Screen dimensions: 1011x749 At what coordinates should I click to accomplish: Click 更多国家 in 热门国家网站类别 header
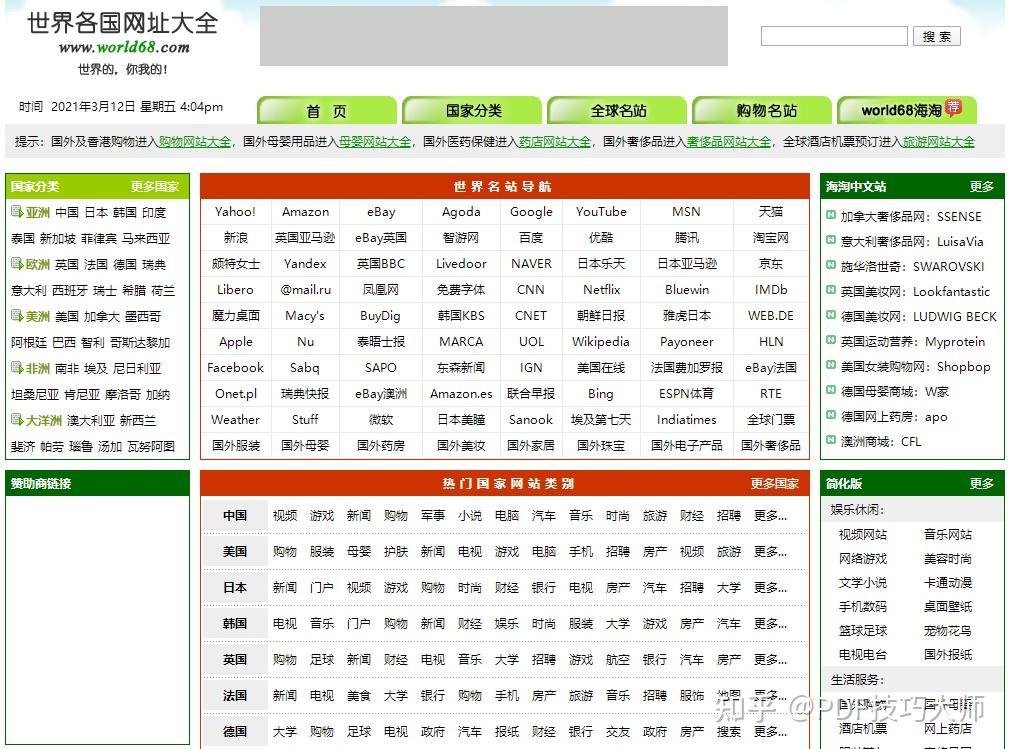[774, 483]
